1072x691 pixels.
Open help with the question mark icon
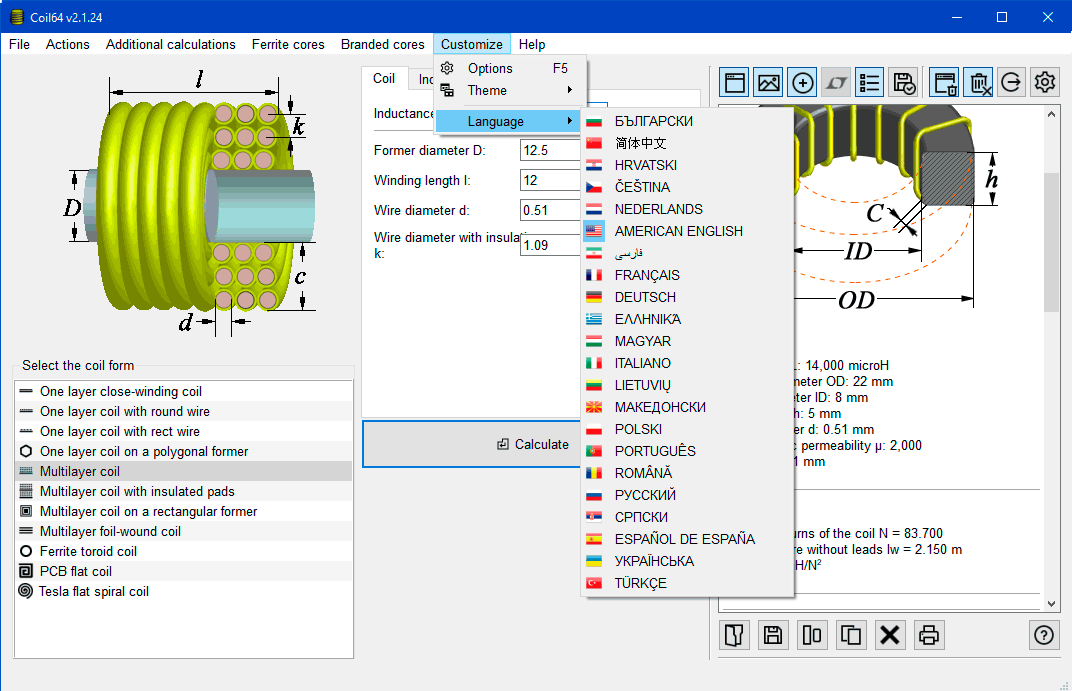click(x=1044, y=635)
